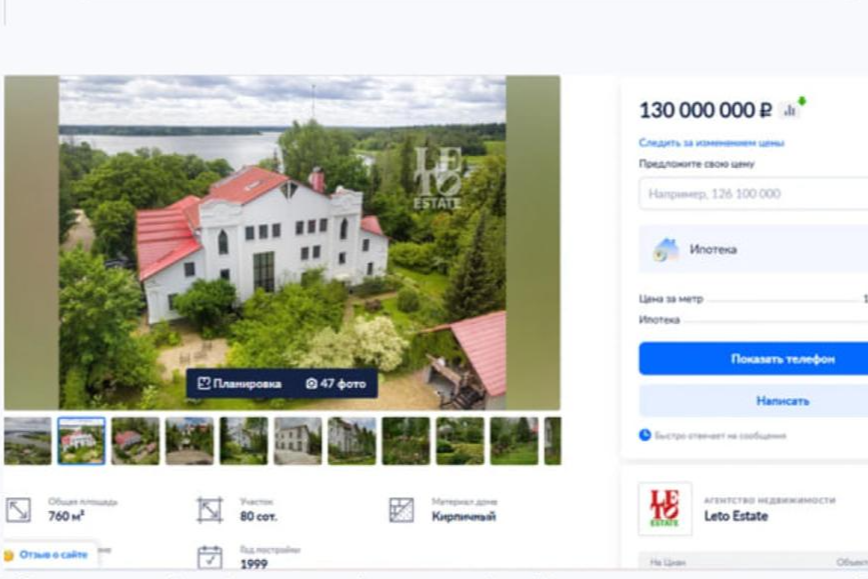Open the Ипотека mortgage panel
868x579 pixels.
coord(753,249)
